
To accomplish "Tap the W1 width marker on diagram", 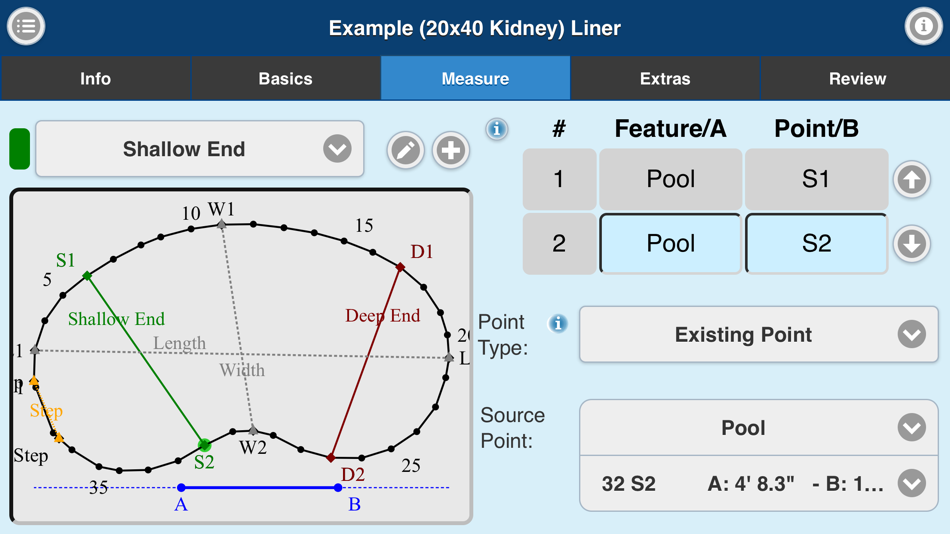I will 222,225.
